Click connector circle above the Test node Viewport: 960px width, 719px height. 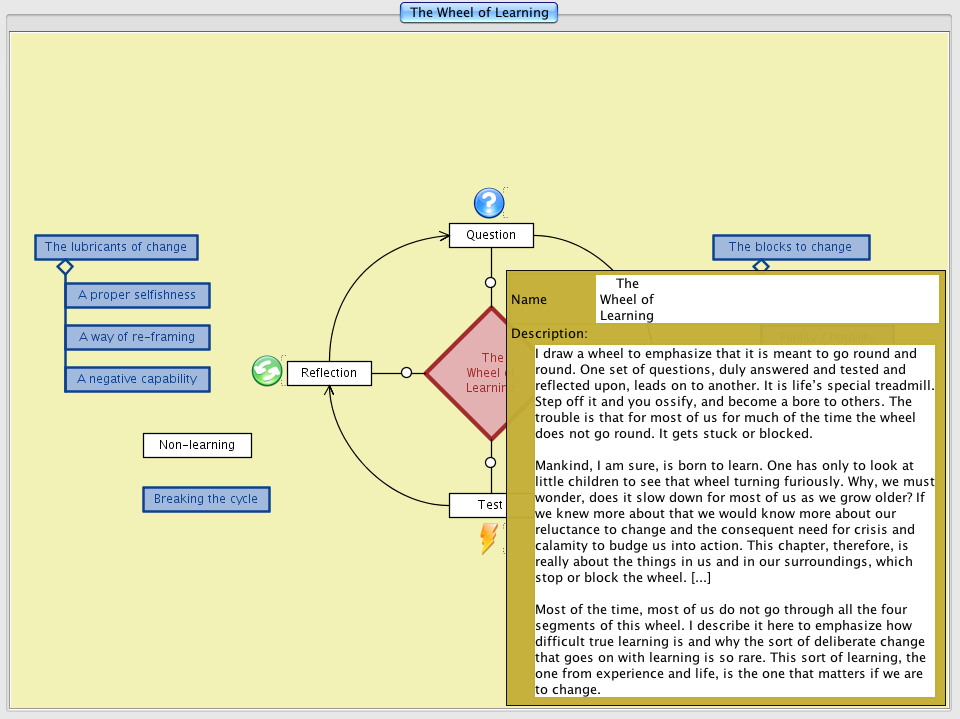[490, 462]
